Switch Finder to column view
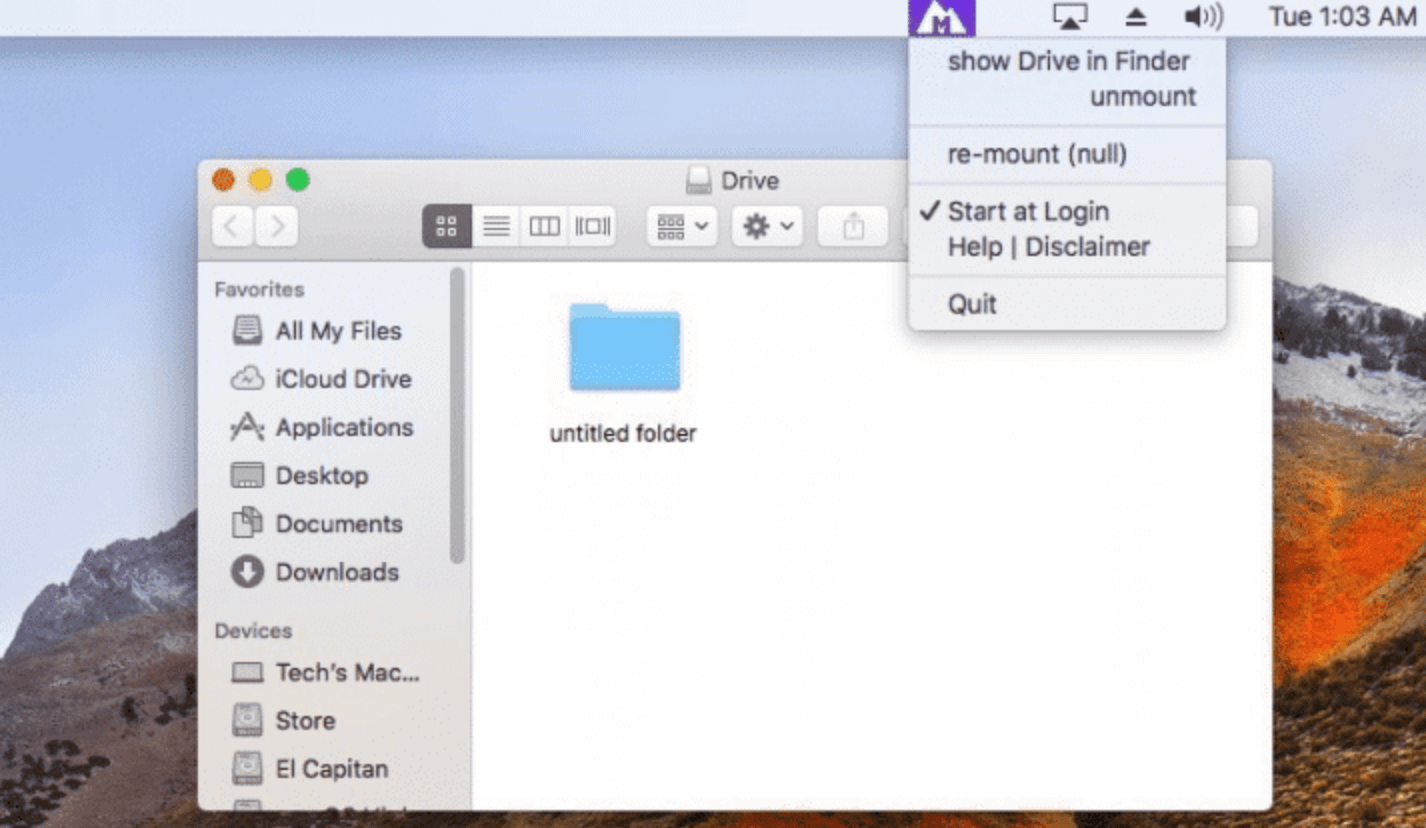The height and width of the screenshot is (828, 1426). tap(543, 226)
